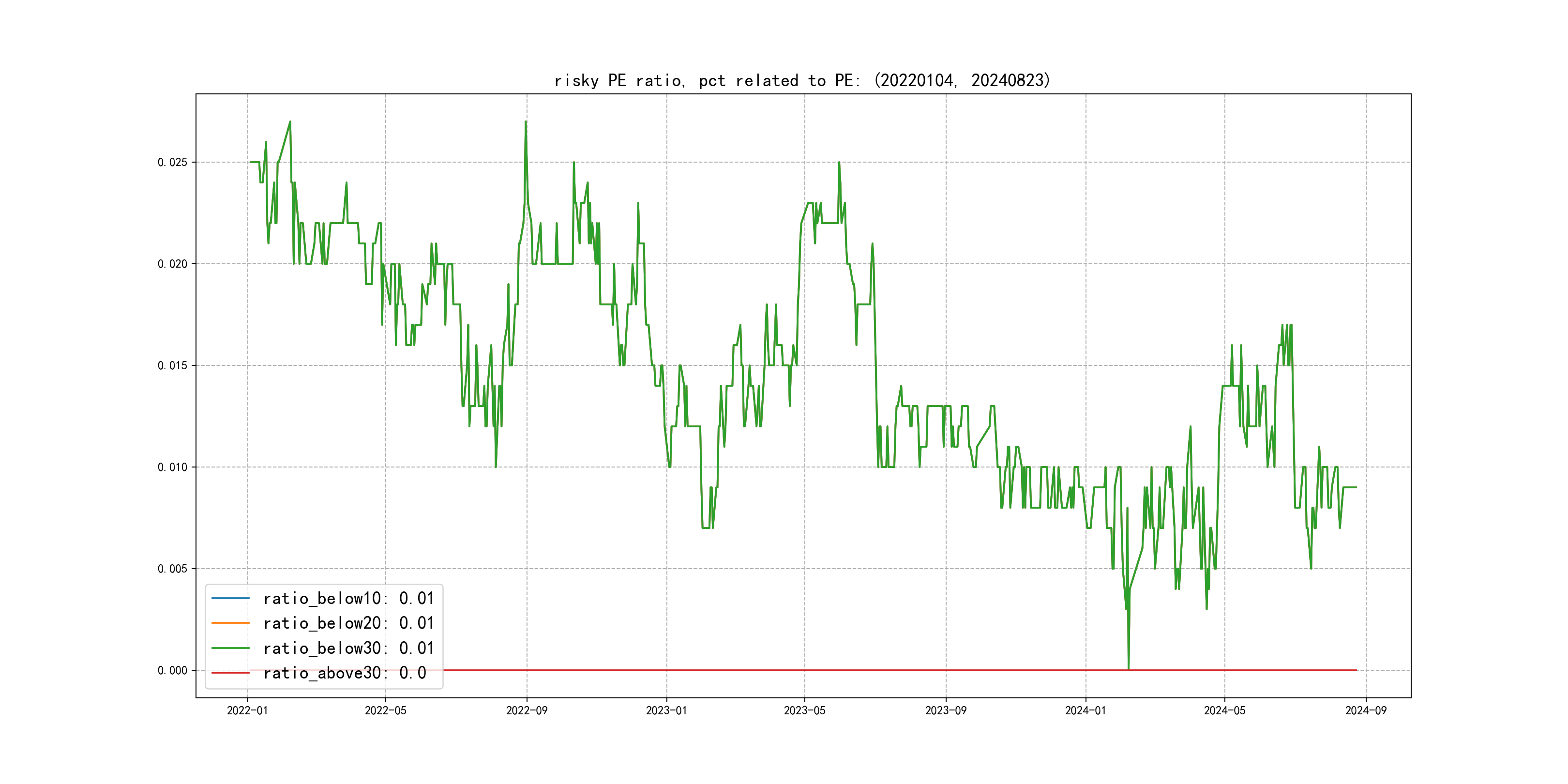1568x784 pixels.
Task: Click the red ratio_above30 legend line
Action: pos(230,673)
